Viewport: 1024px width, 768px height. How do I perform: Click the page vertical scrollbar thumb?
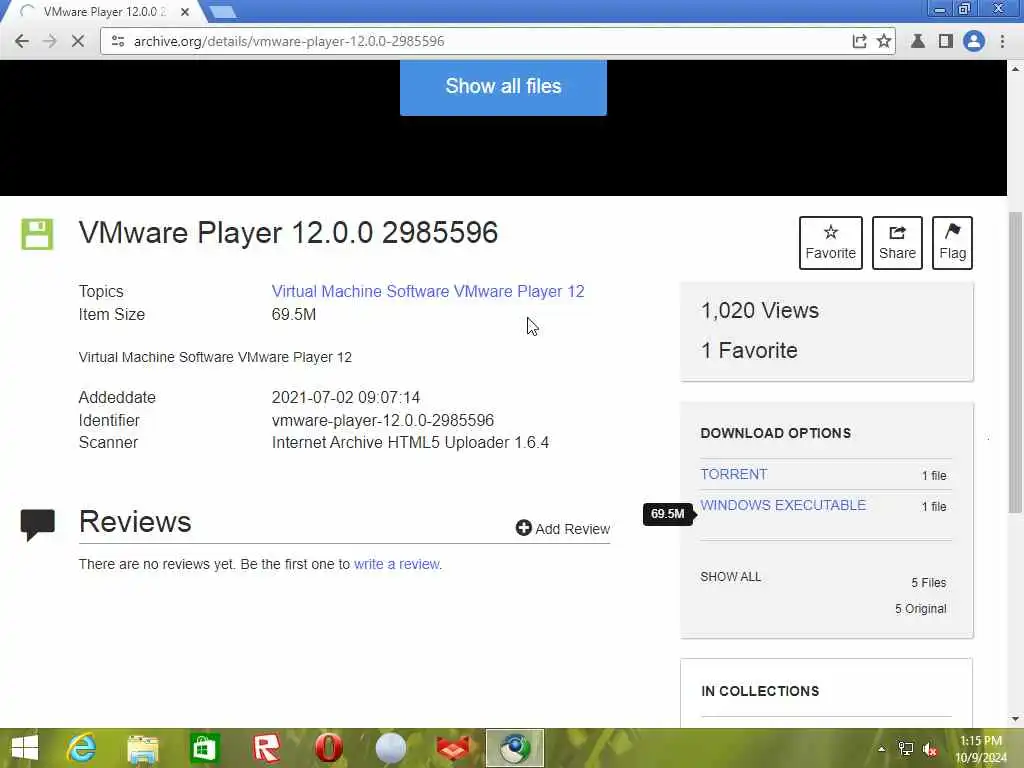coord(1015,362)
